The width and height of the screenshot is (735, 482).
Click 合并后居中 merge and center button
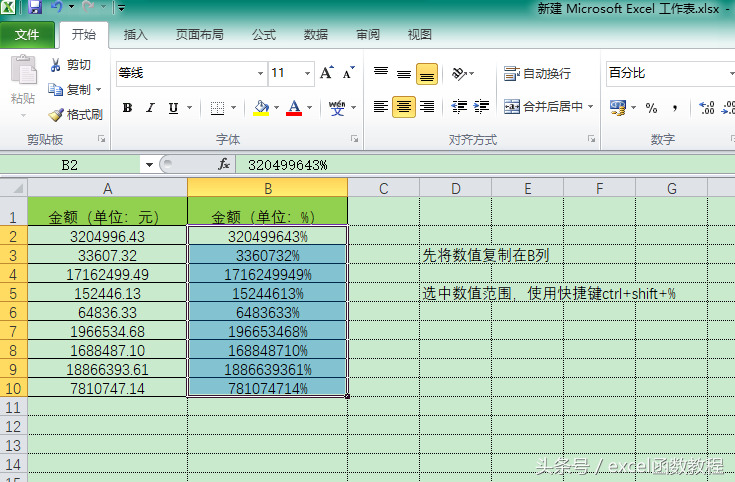543,107
